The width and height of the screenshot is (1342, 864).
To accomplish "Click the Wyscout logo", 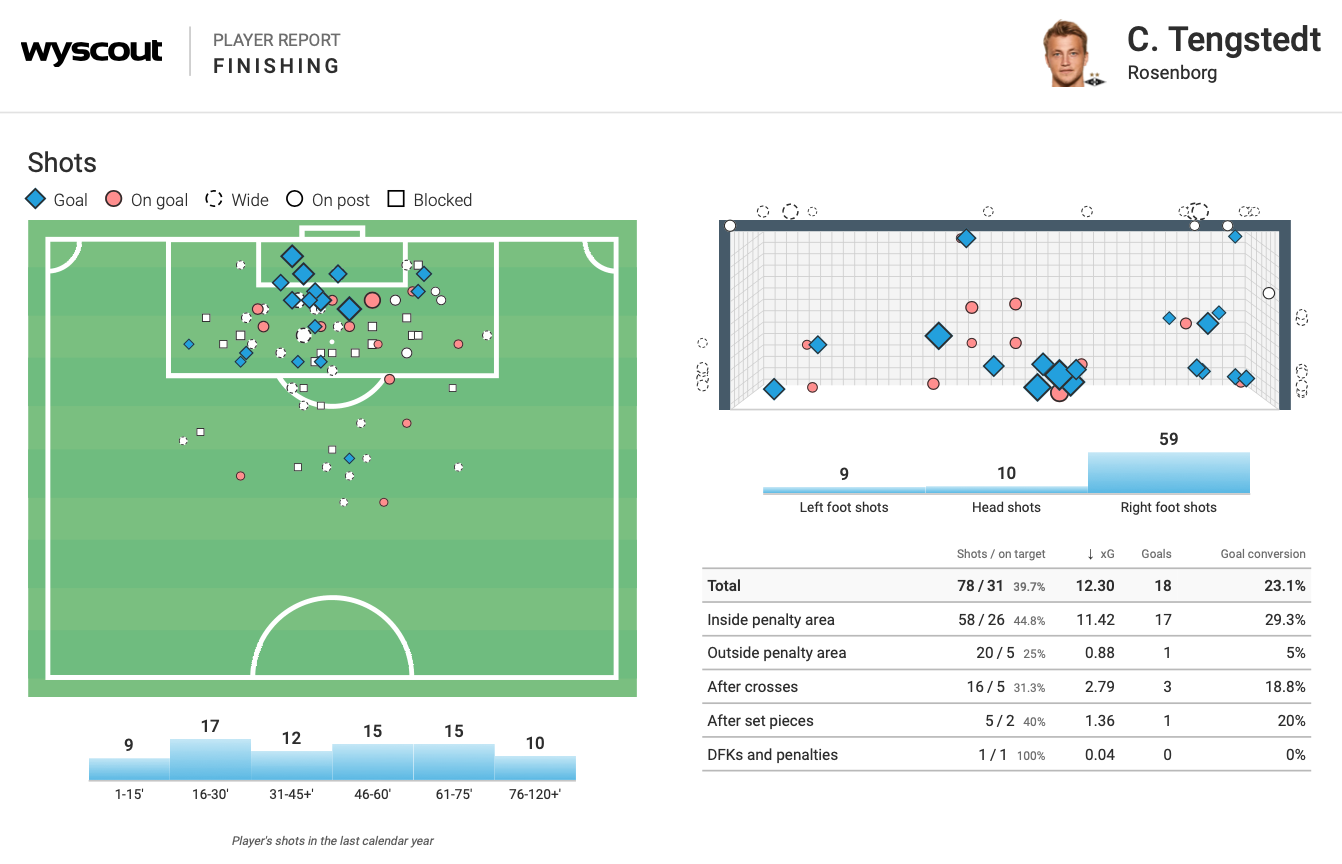I will tap(91, 52).
